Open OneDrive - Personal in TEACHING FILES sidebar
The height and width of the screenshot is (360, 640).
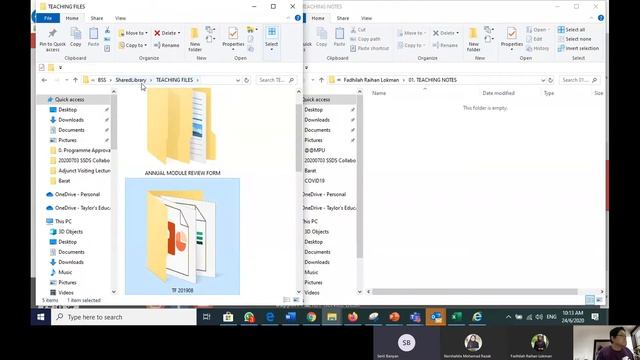(77, 194)
